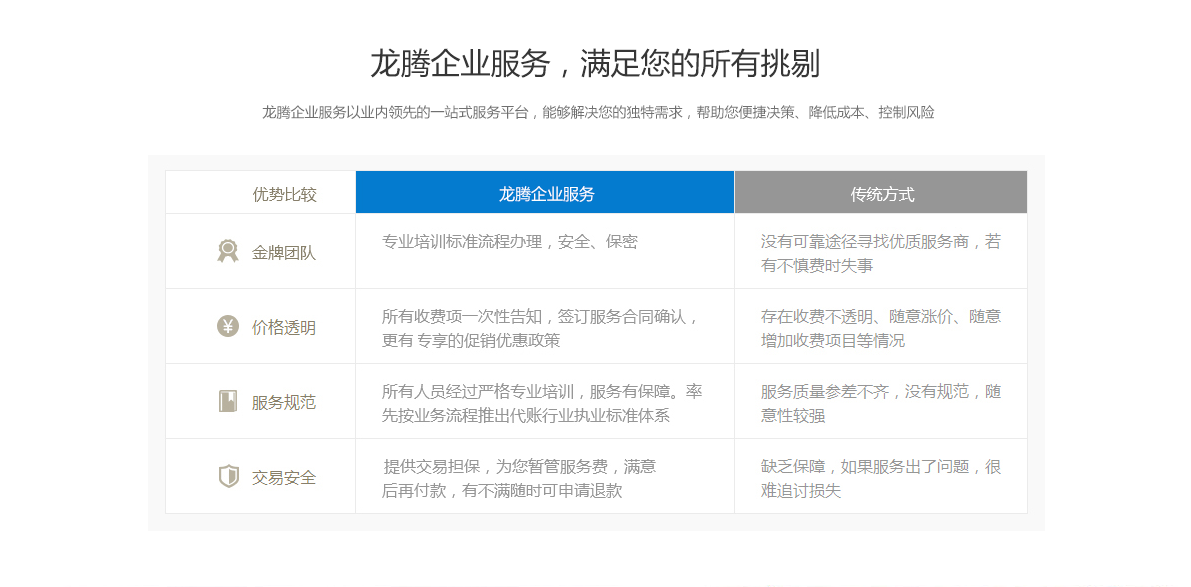Screen dimensions: 1191x587
Task: Click the shield icon beside 交易安全
Action: coord(228,476)
